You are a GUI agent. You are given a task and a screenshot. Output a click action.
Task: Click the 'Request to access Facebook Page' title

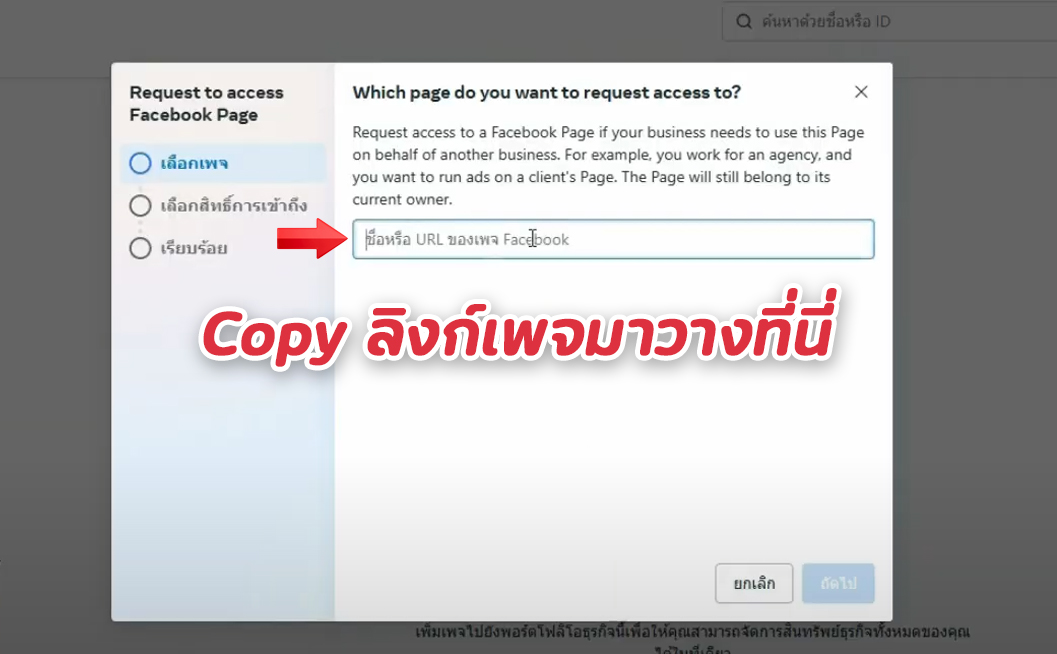206,103
